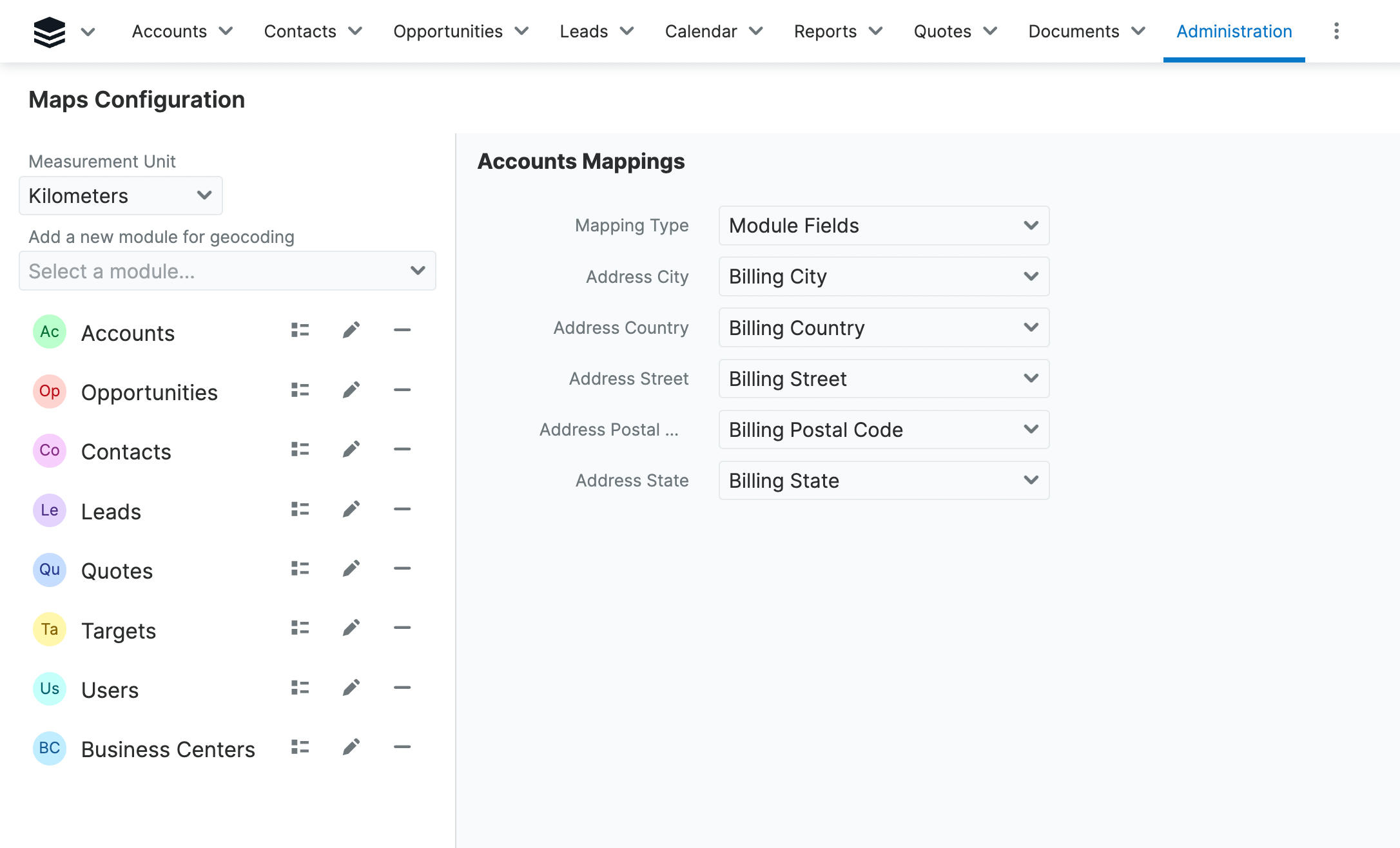This screenshot has height=848, width=1400.
Task: Select Accounts in the geocoded modules list
Action: (128, 332)
